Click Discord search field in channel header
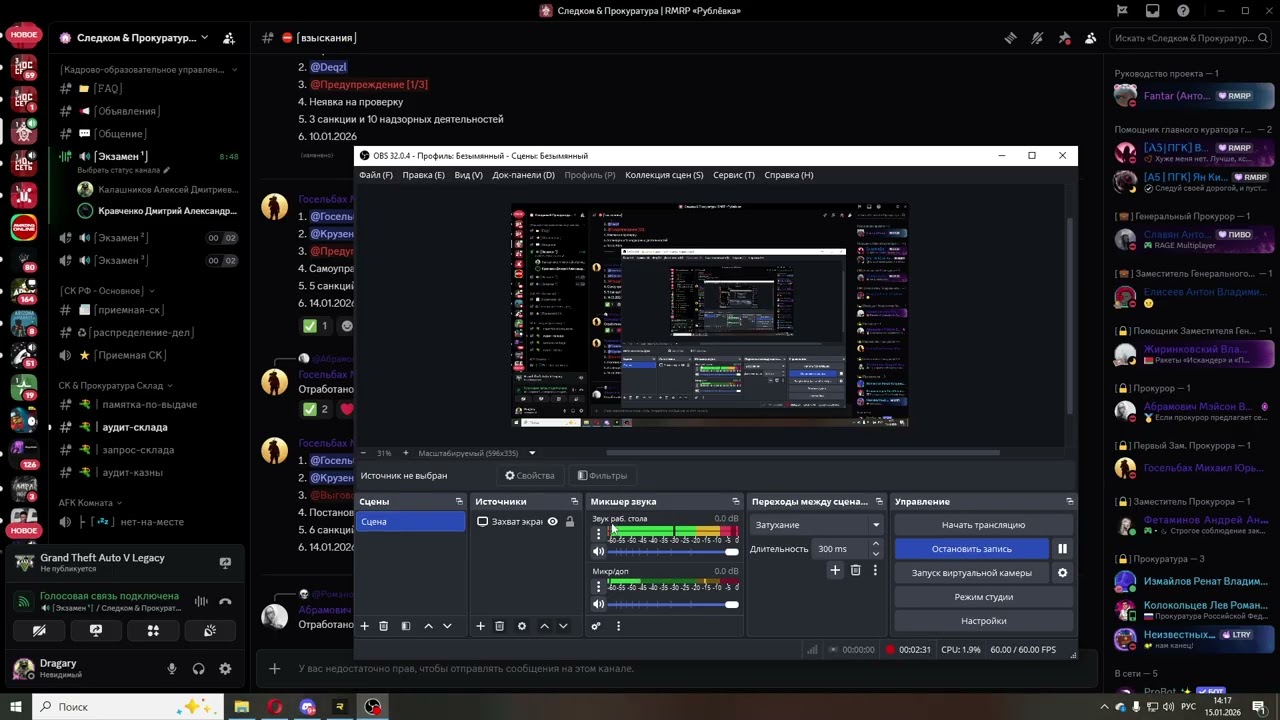1280x720 pixels. coord(1189,38)
